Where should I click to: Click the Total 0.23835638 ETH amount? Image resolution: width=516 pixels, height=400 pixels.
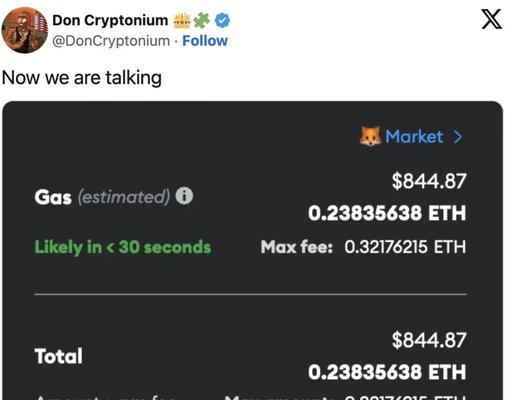point(387,372)
